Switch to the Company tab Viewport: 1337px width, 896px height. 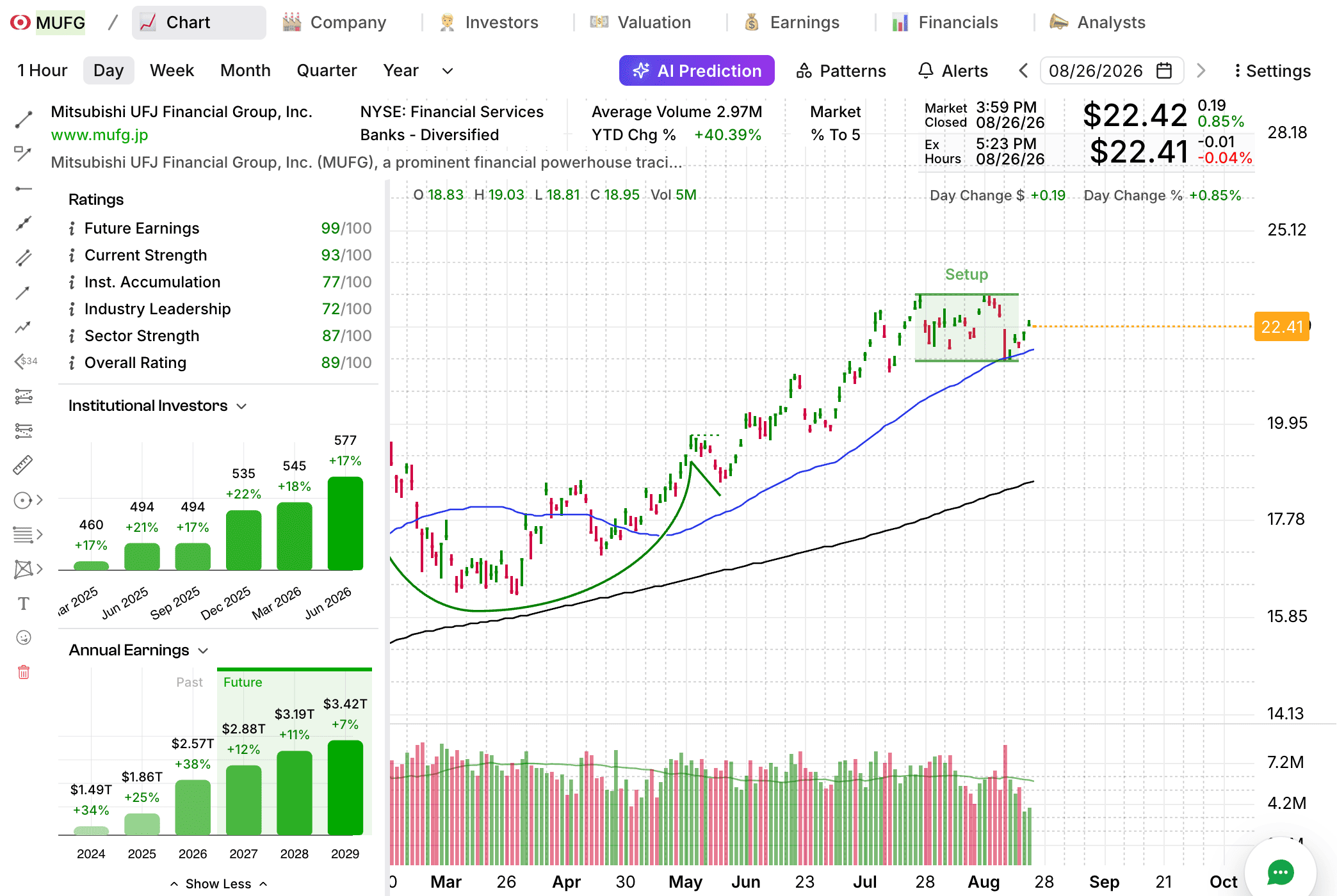click(x=334, y=22)
